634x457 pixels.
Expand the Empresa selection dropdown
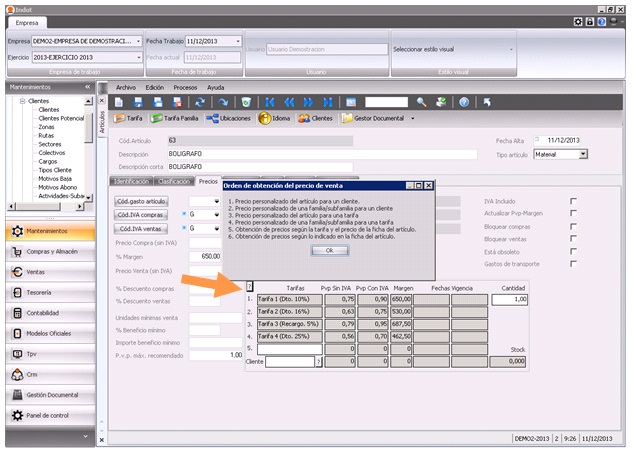[x=138, y=41]
